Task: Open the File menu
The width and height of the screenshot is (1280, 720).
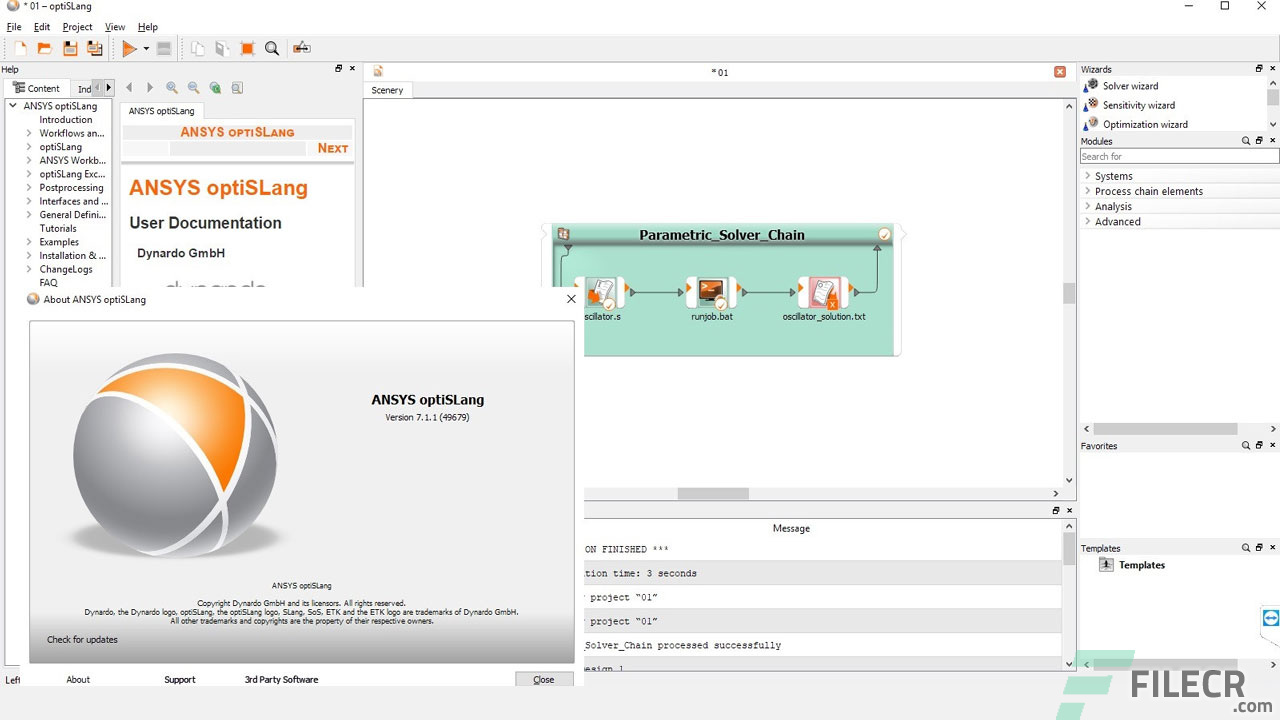Action: (x=14, y=27)
